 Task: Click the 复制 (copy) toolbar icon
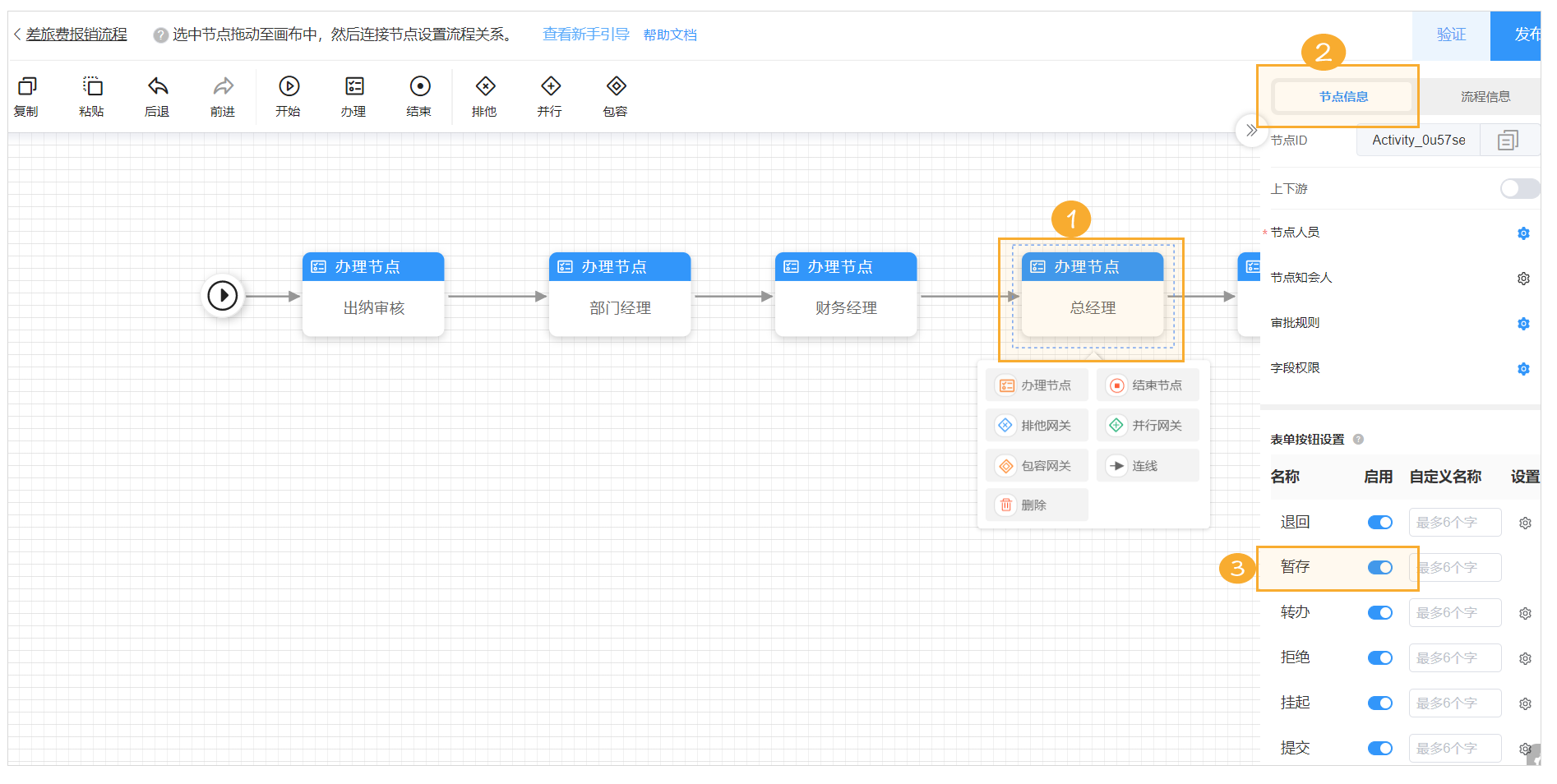coord(27,87)
